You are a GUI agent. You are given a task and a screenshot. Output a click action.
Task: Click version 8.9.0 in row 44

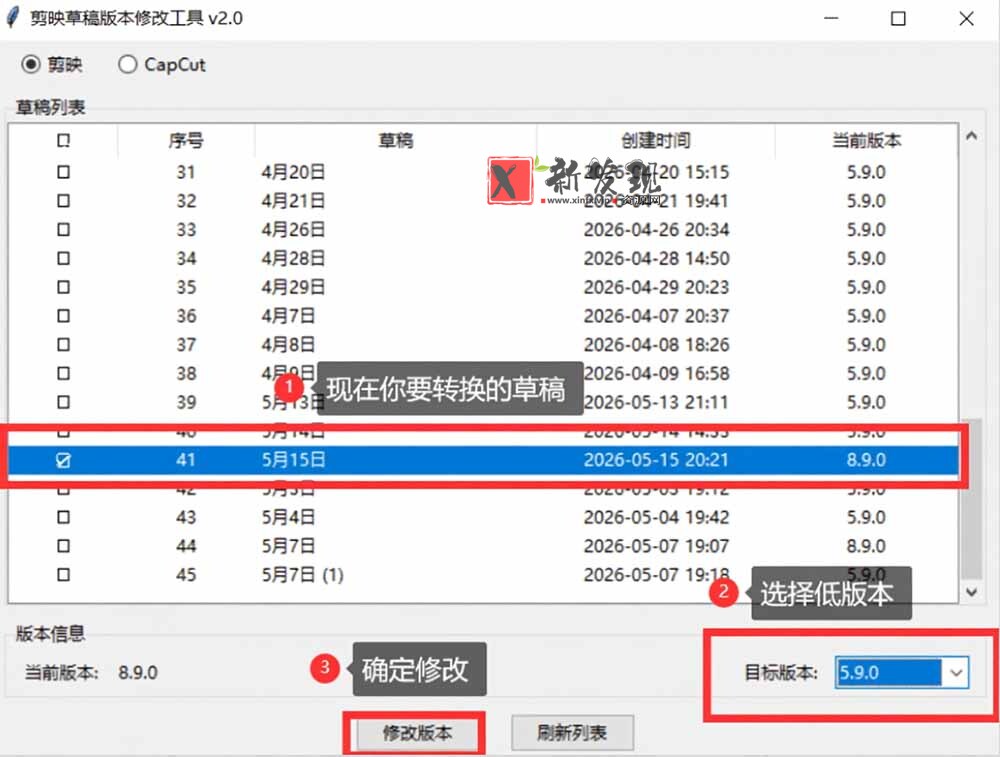coord(866,546)
